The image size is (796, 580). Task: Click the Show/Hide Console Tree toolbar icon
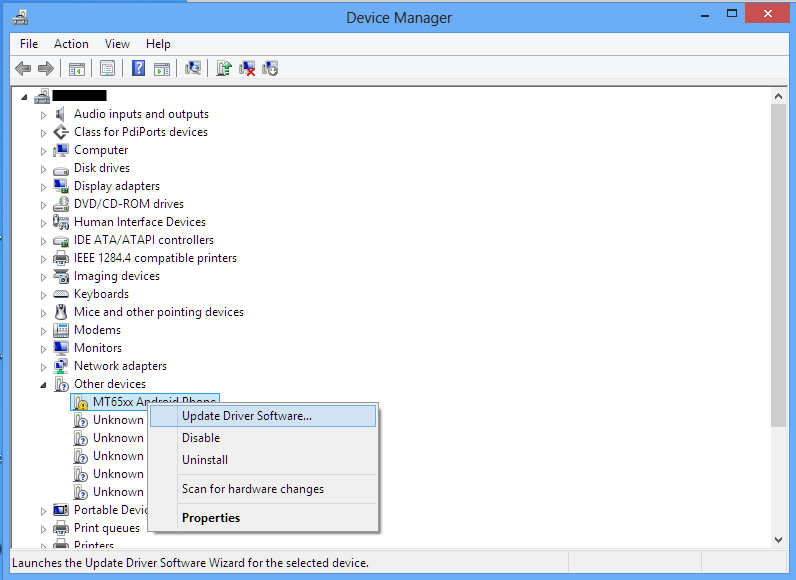[x=76, y=68]
